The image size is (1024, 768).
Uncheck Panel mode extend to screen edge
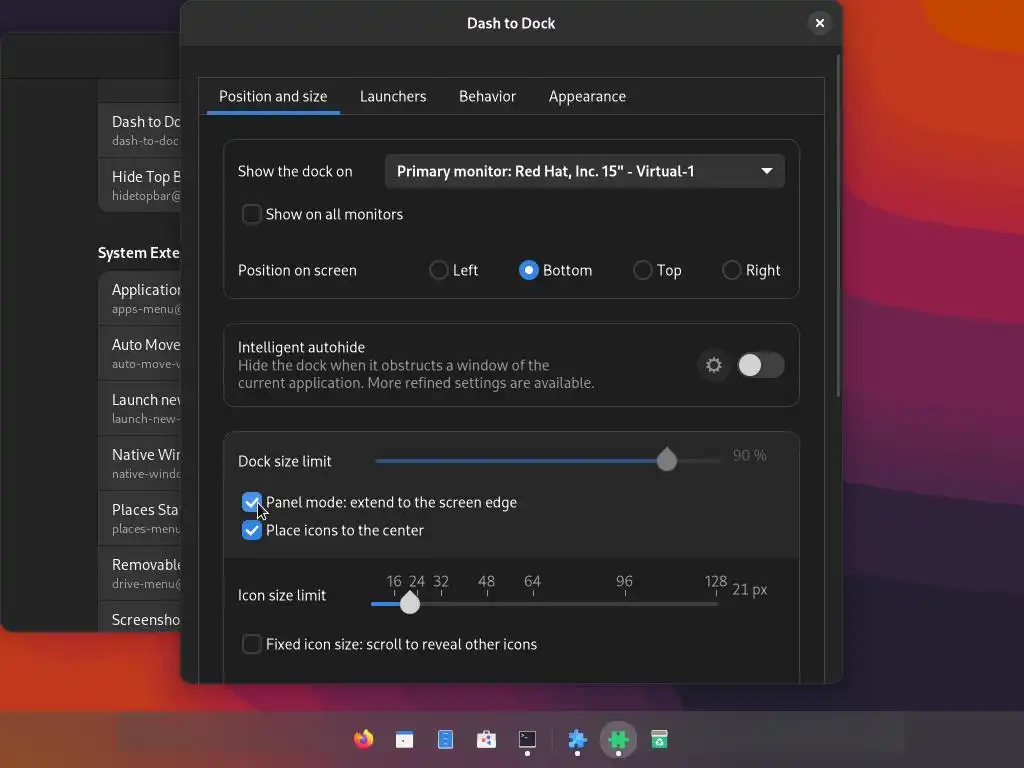[x=251, y=502]
